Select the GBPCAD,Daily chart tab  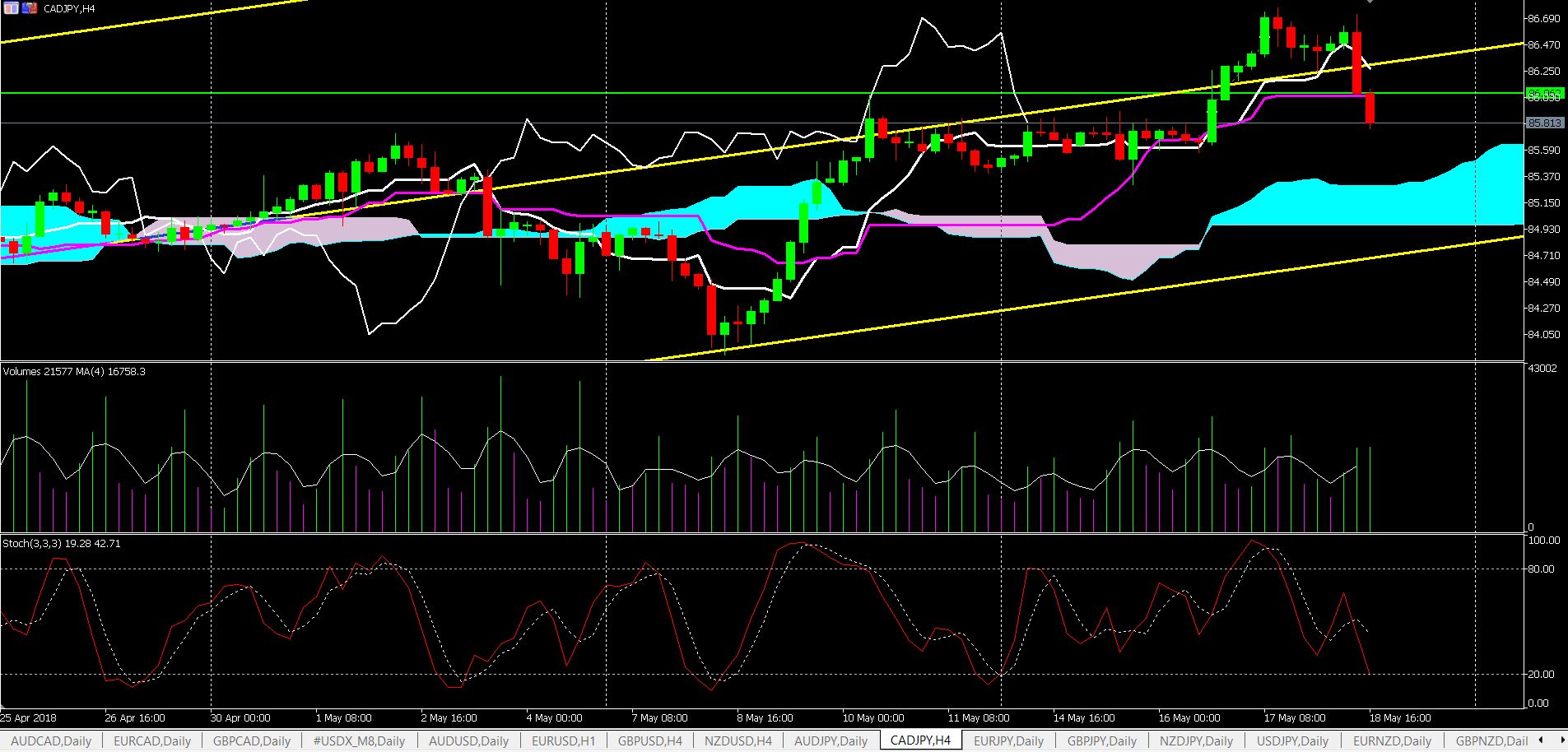252,740
